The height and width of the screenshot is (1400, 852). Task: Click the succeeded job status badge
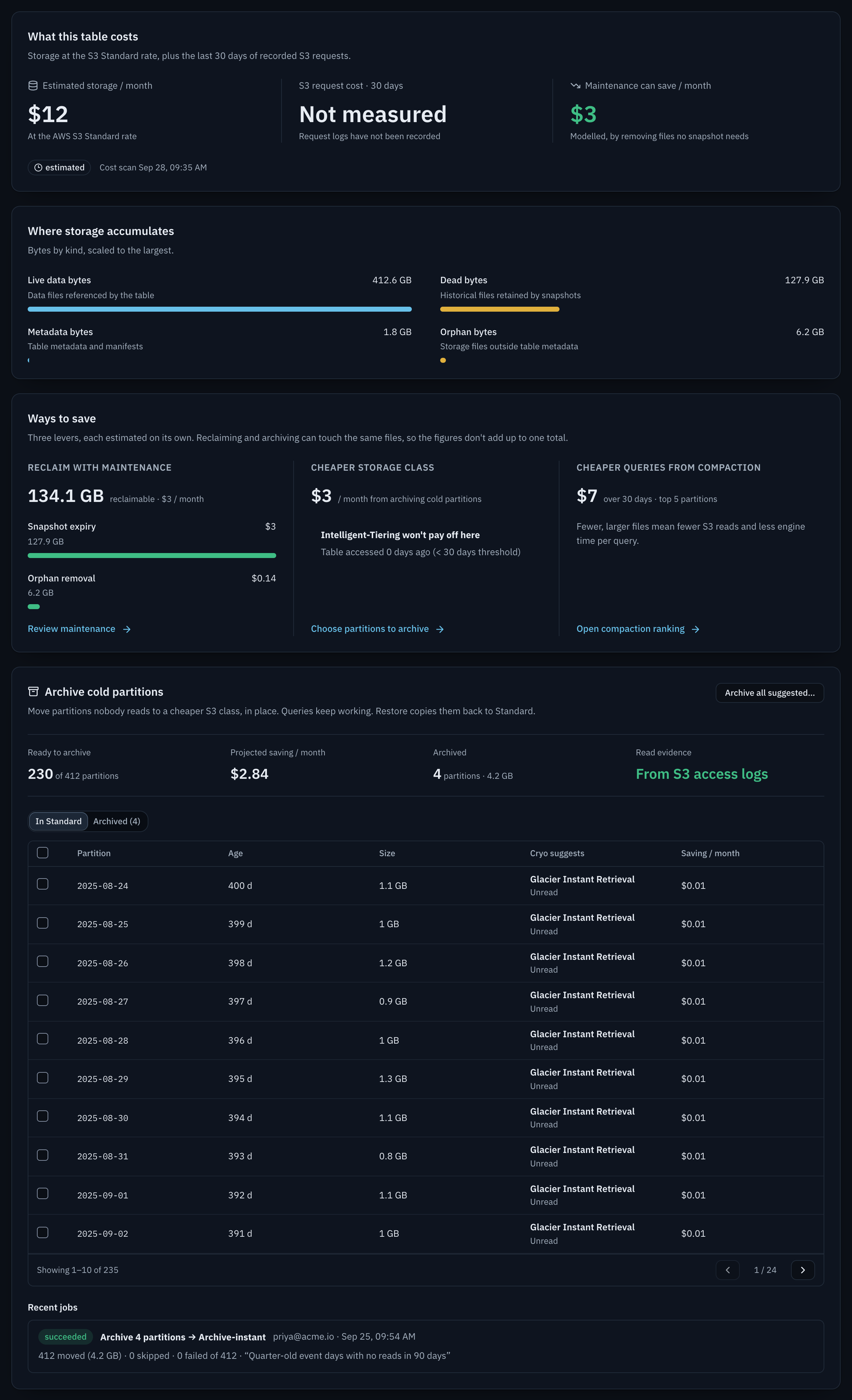click(x=65, y=1337)
